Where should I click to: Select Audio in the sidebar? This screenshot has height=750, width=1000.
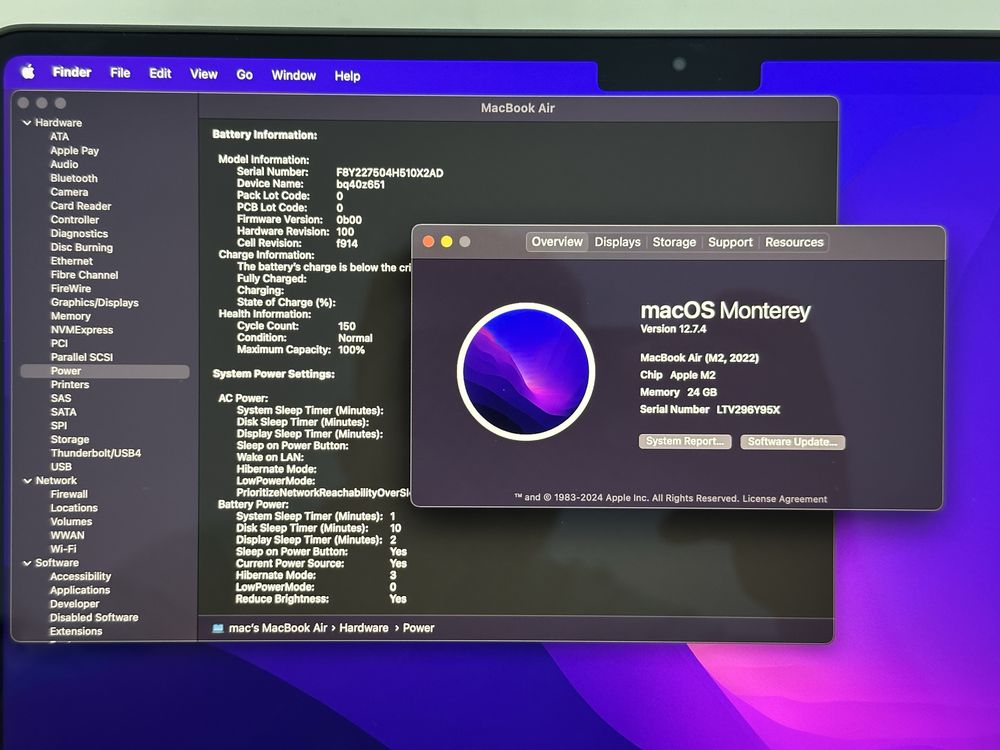64,164
